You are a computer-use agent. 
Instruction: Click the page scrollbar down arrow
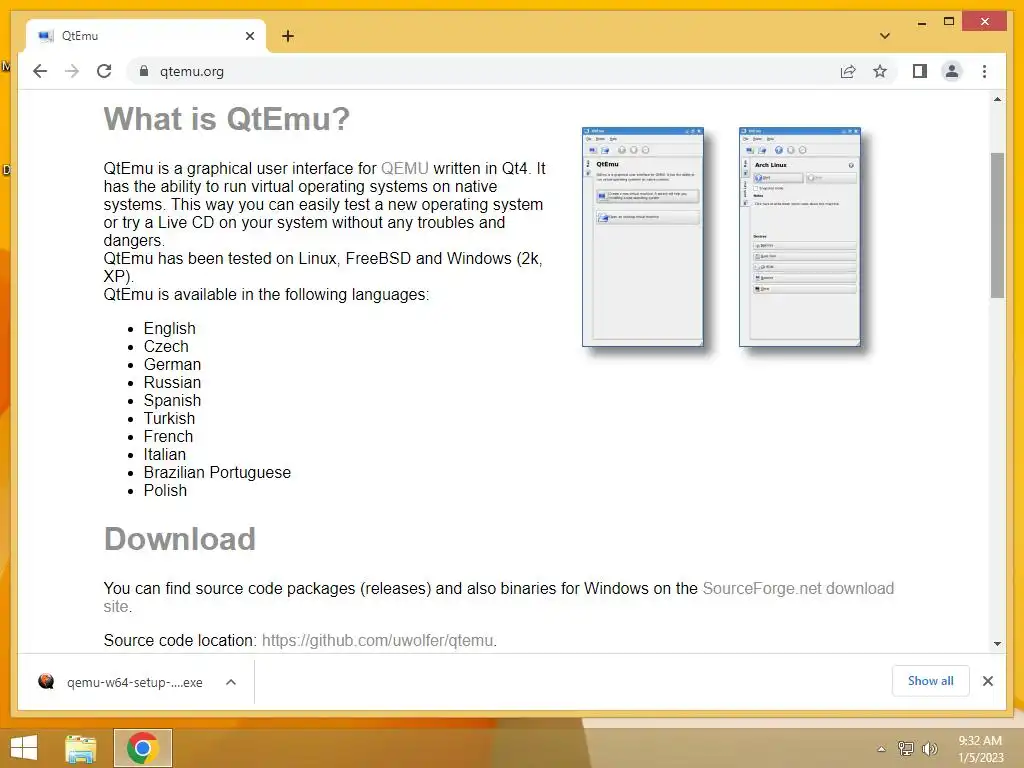tap(997, 643)
